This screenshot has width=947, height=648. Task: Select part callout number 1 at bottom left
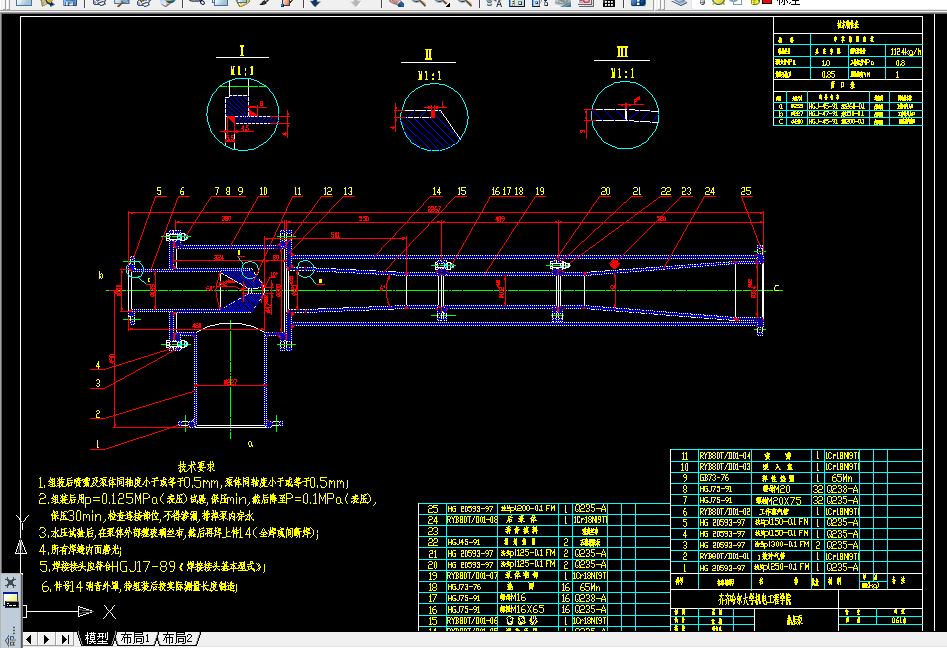tap(97, 444)
